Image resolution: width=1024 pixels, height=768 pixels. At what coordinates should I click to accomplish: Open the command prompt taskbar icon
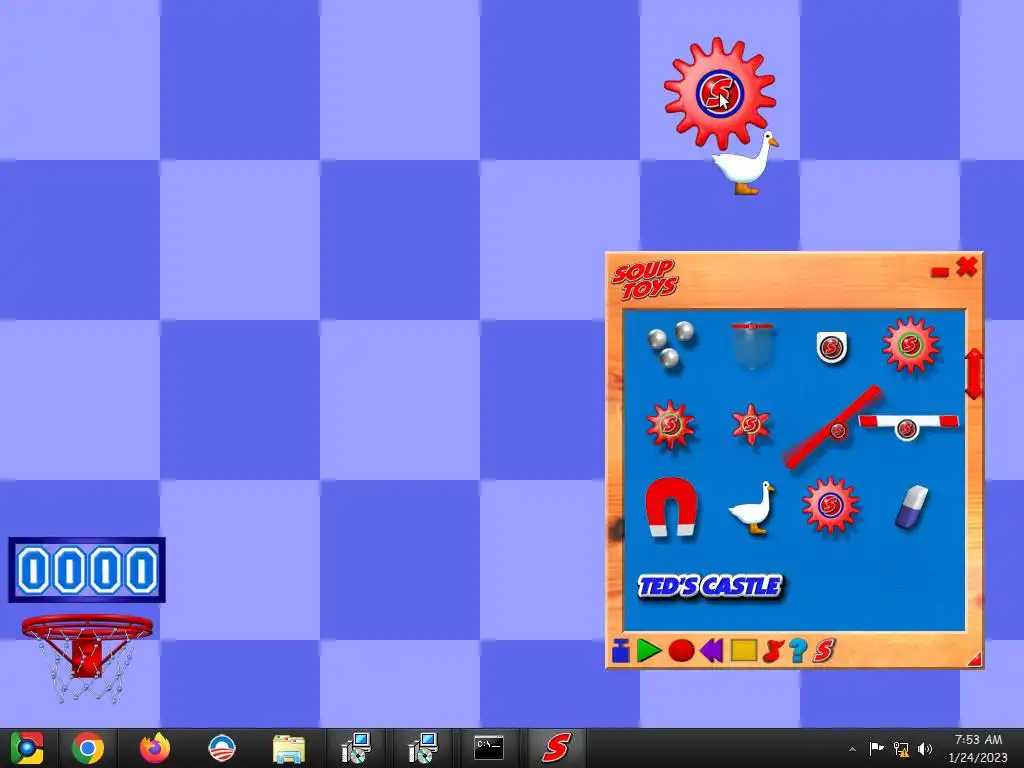tap(489, 748)
